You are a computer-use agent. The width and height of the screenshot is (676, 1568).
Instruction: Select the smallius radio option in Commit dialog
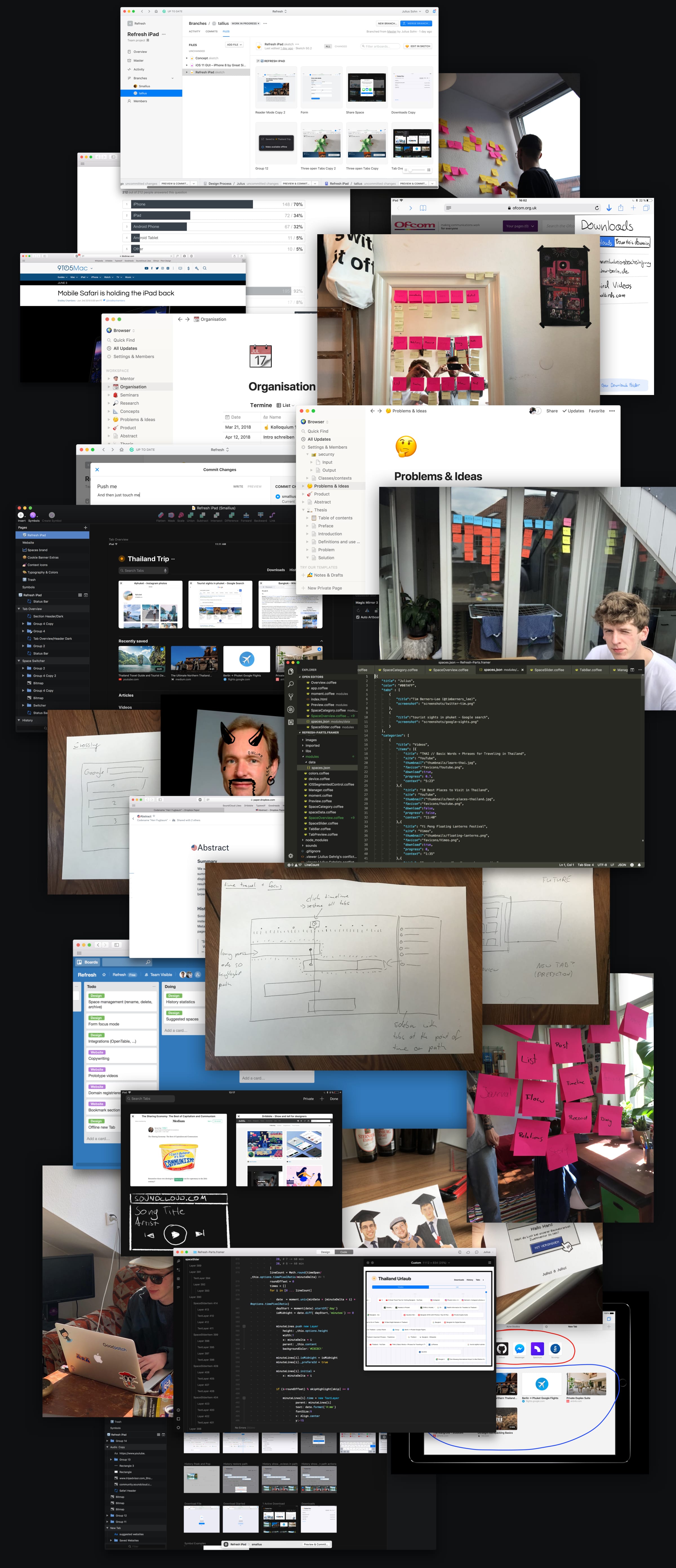tap(278, 496)
